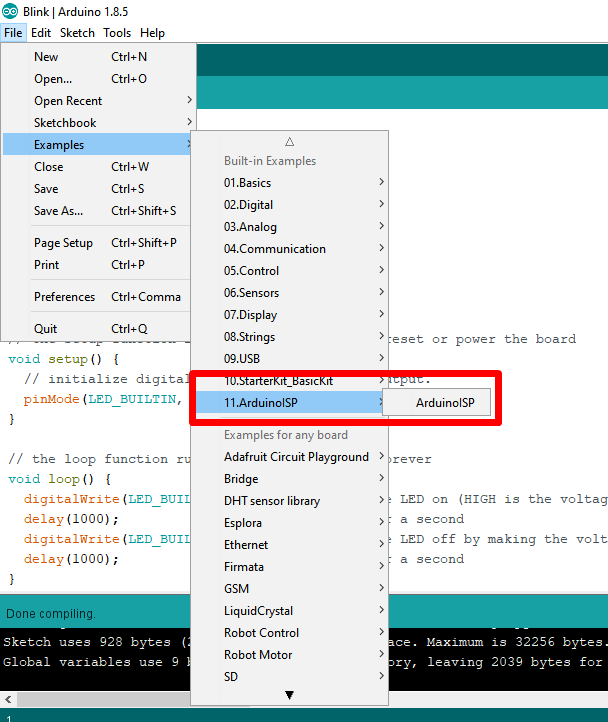Click the Arduino logo in title bar

click(10, 11)
